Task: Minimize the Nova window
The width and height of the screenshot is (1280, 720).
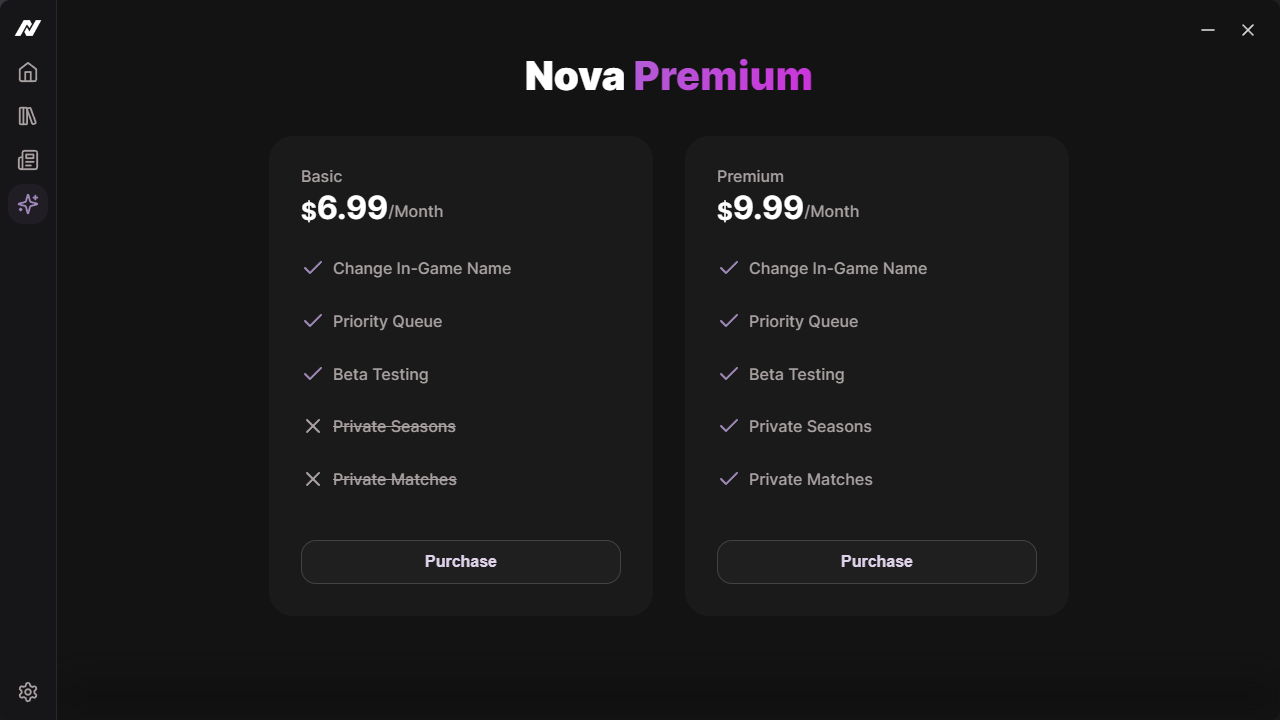Action: tap(1208, 30)
